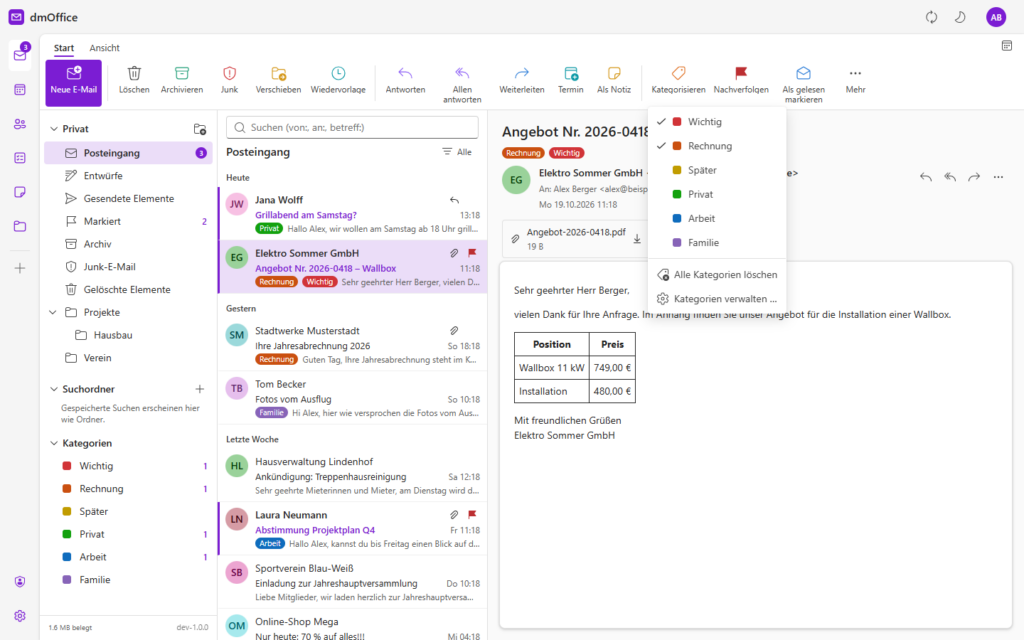
Task: Click reading pane reply arrow
Action: pyautogui.click(x=925, y=177)
